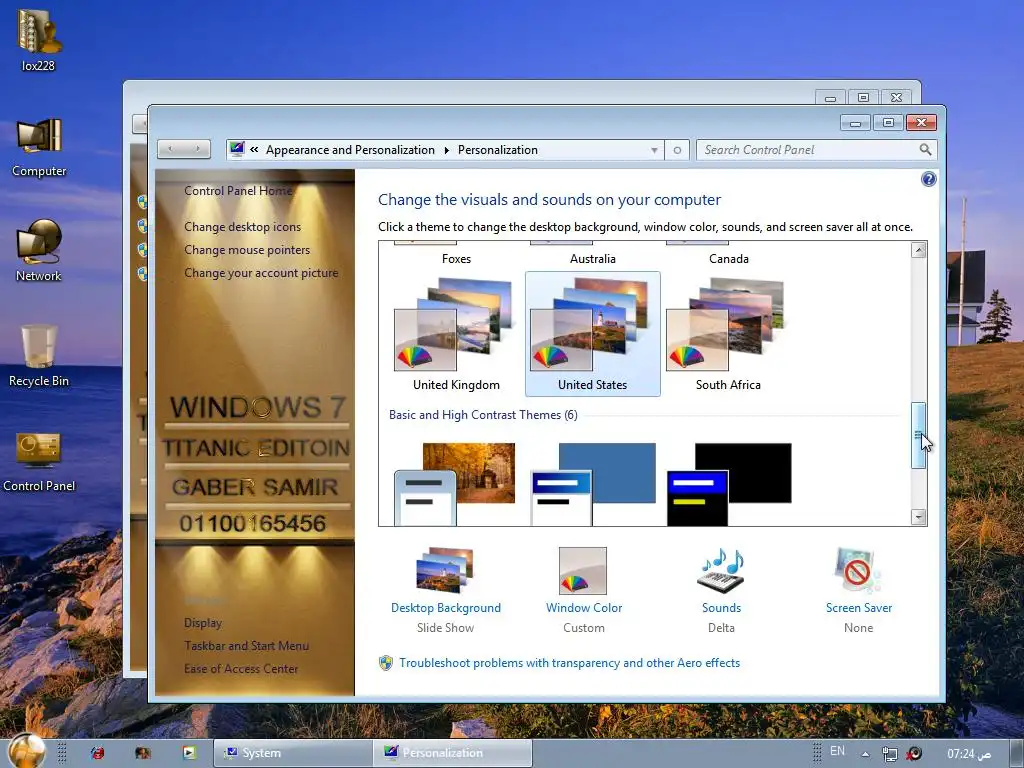Open the lox228 user folder on desktop
1024x768 pixels.
pos(39,39)
